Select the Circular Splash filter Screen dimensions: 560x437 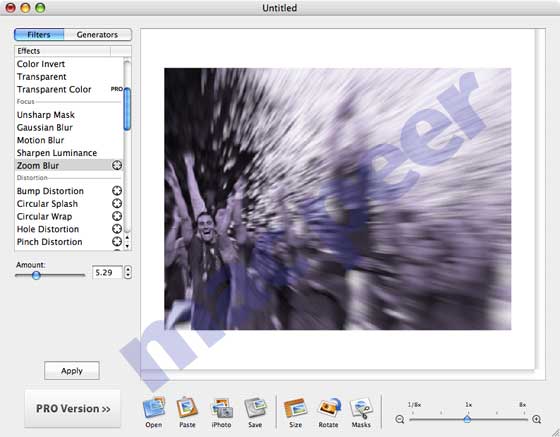69,204
